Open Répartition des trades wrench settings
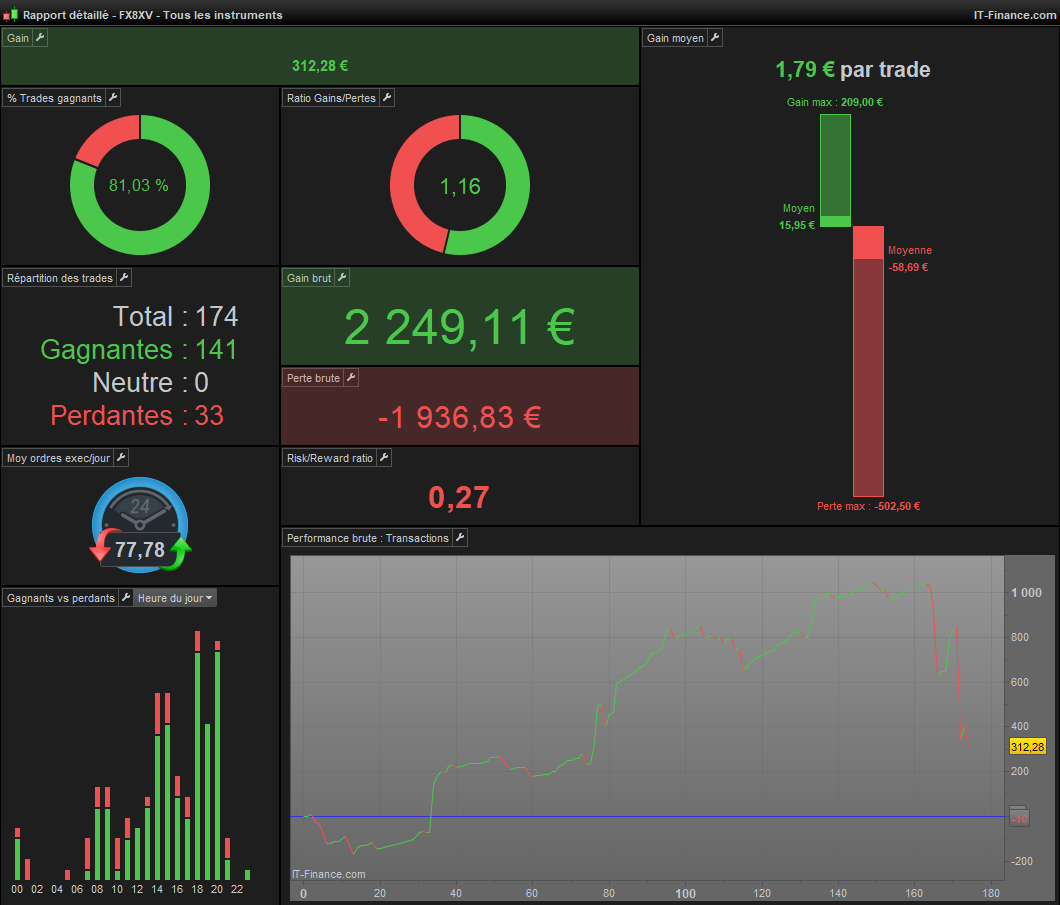This screenshot has height=905, width=1060. pyautogui.click(x=124, y=278)
